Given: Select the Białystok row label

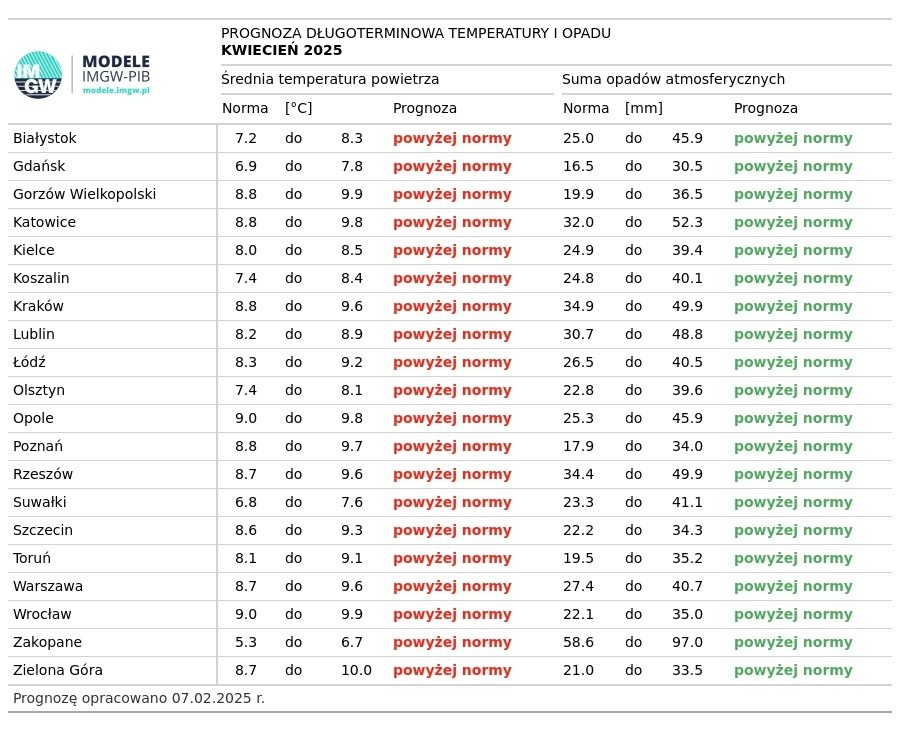Looking at the screenshot, I should click(45, 138).
